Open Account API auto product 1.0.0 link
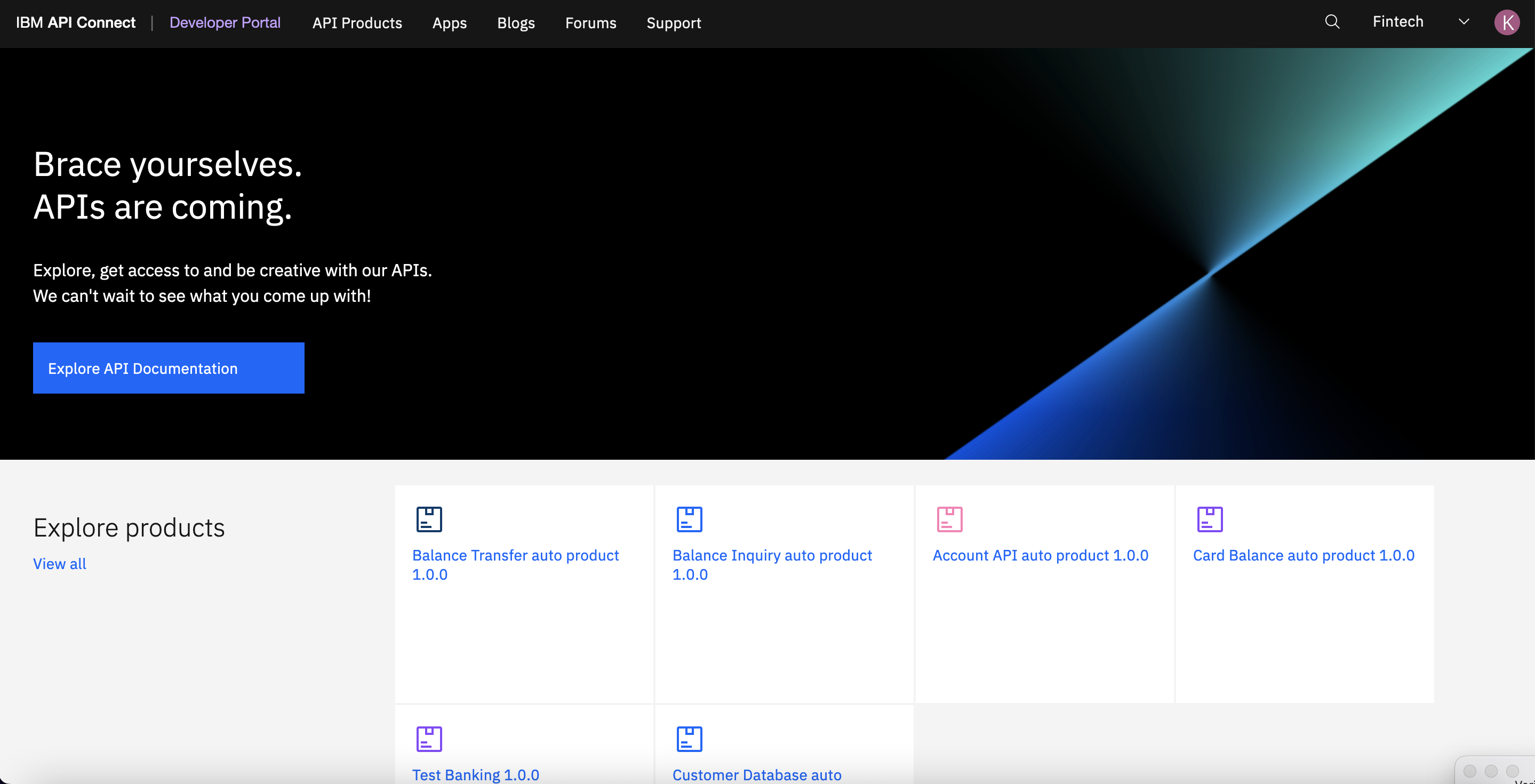The image size is (1535, 784). pyautogui.click(x=1040, y=555)
